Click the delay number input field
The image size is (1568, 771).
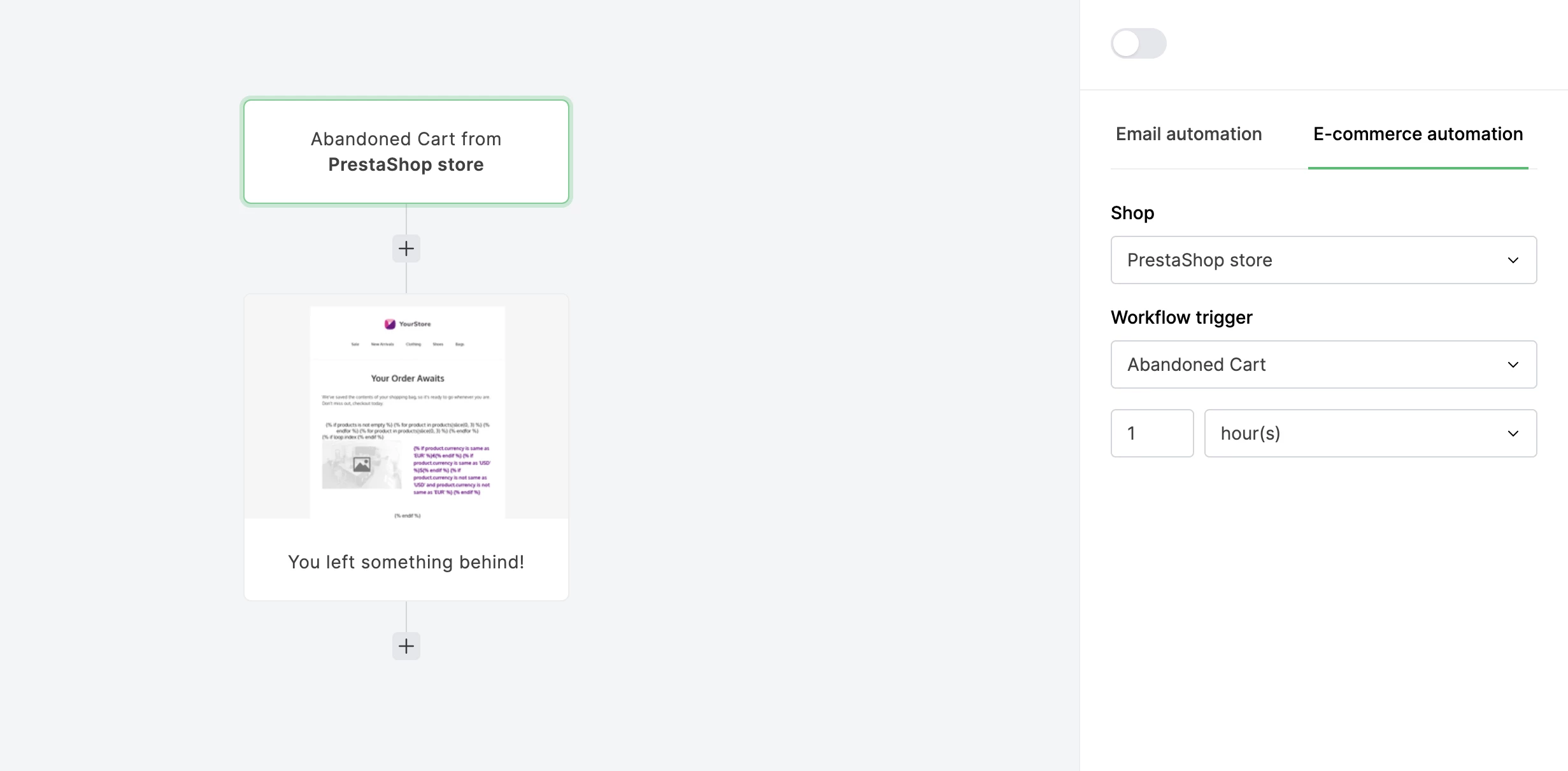point(1151,433)
